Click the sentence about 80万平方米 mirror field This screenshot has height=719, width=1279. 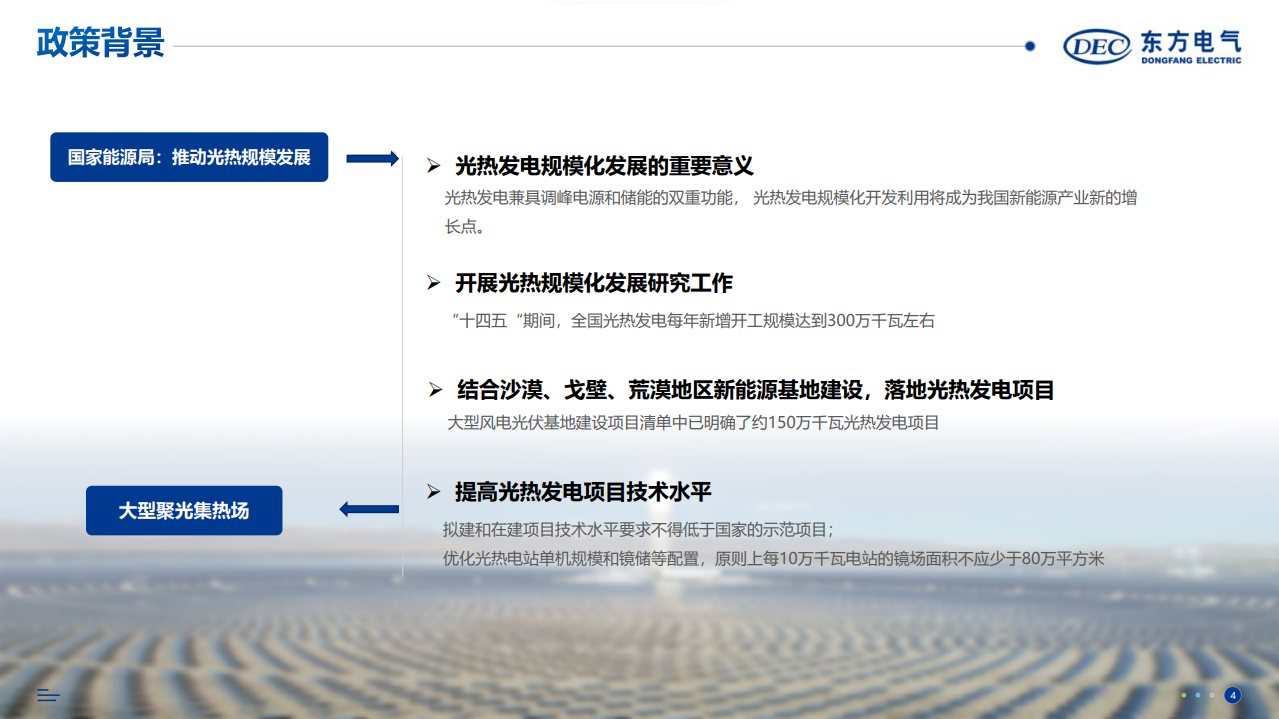tap(773, 559)
